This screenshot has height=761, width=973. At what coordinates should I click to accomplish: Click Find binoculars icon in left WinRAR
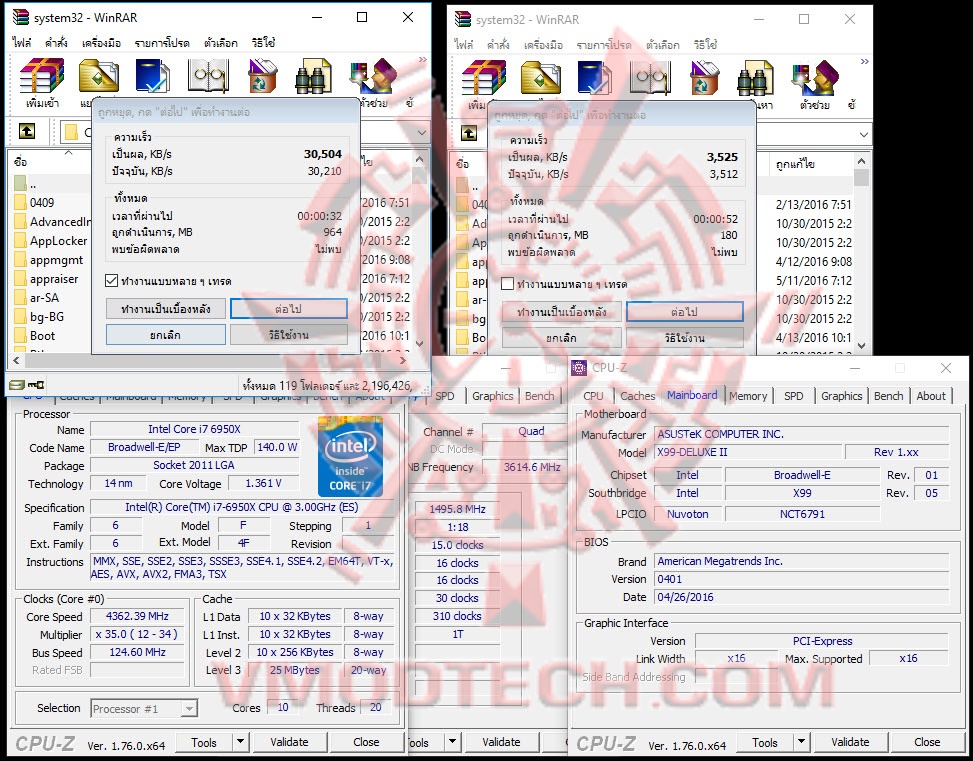(x=313, y=76)
